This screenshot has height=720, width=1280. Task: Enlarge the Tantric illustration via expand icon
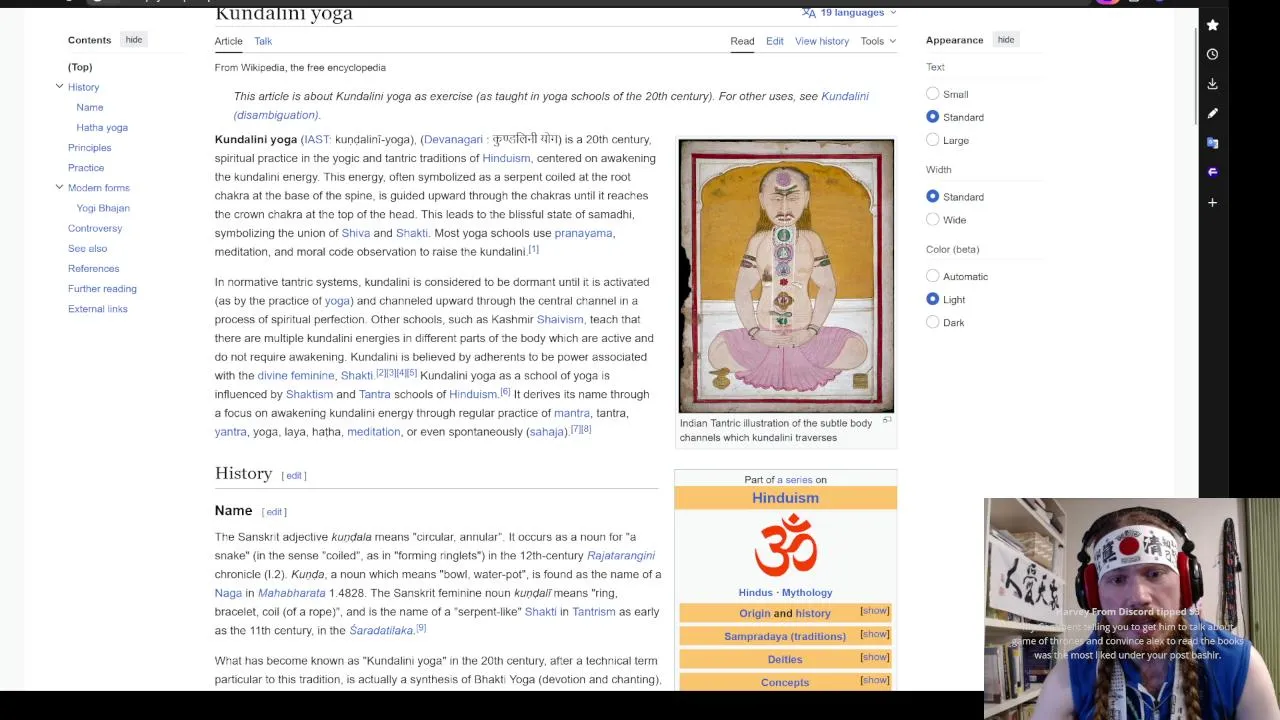click(x=887, y=421)
